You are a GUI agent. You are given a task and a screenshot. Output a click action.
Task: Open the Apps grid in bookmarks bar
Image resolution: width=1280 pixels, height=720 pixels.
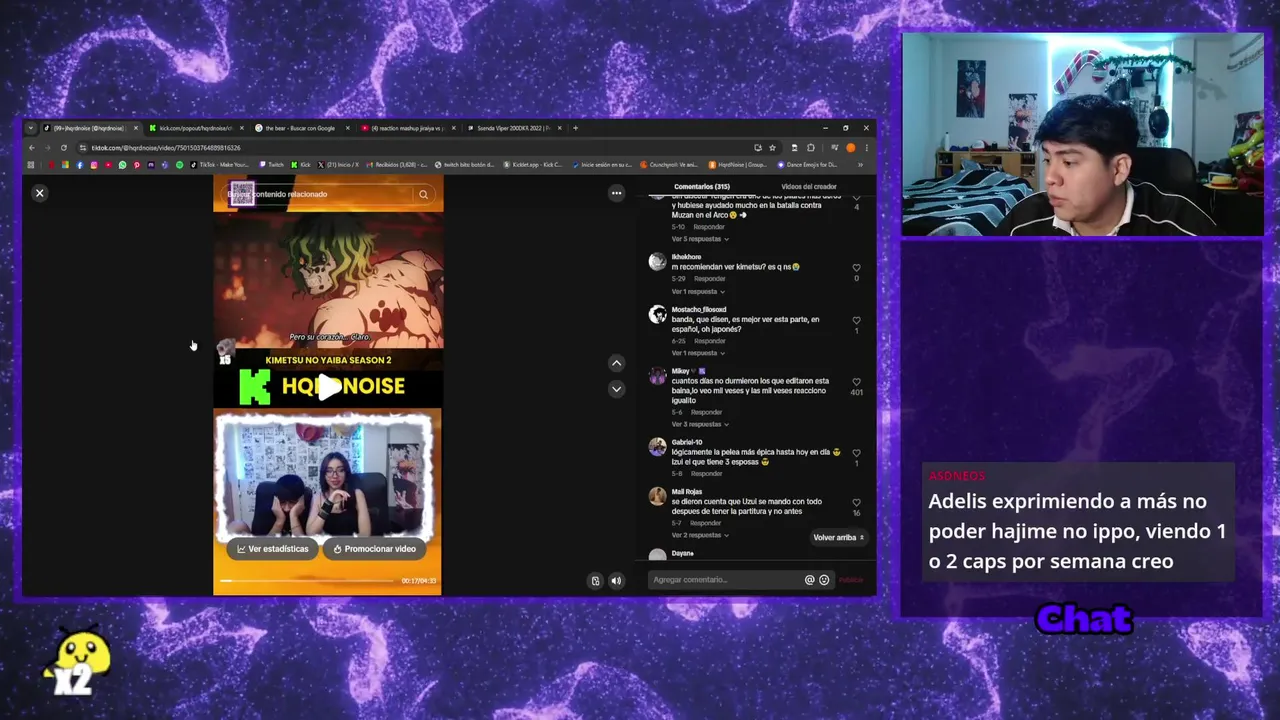(x=31, y=165)
